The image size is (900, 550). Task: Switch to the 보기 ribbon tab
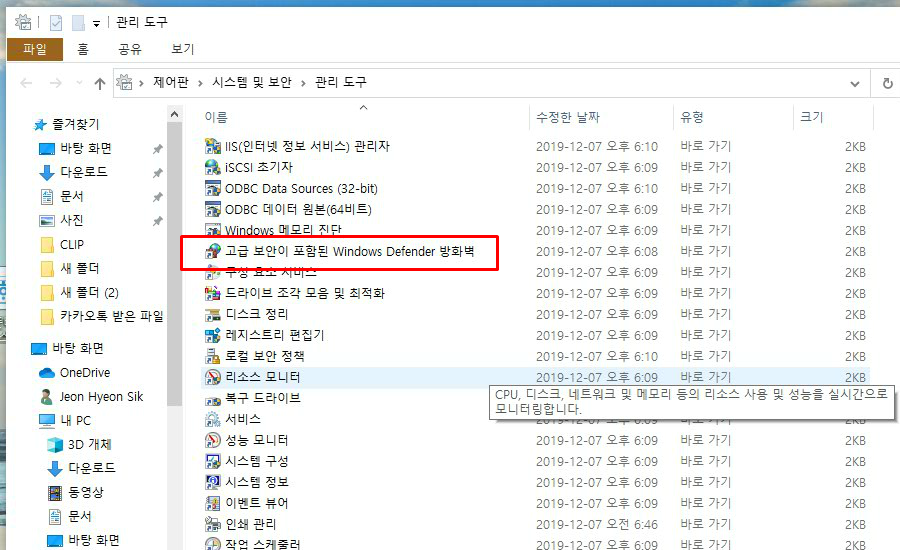click(x=183, y=49)
